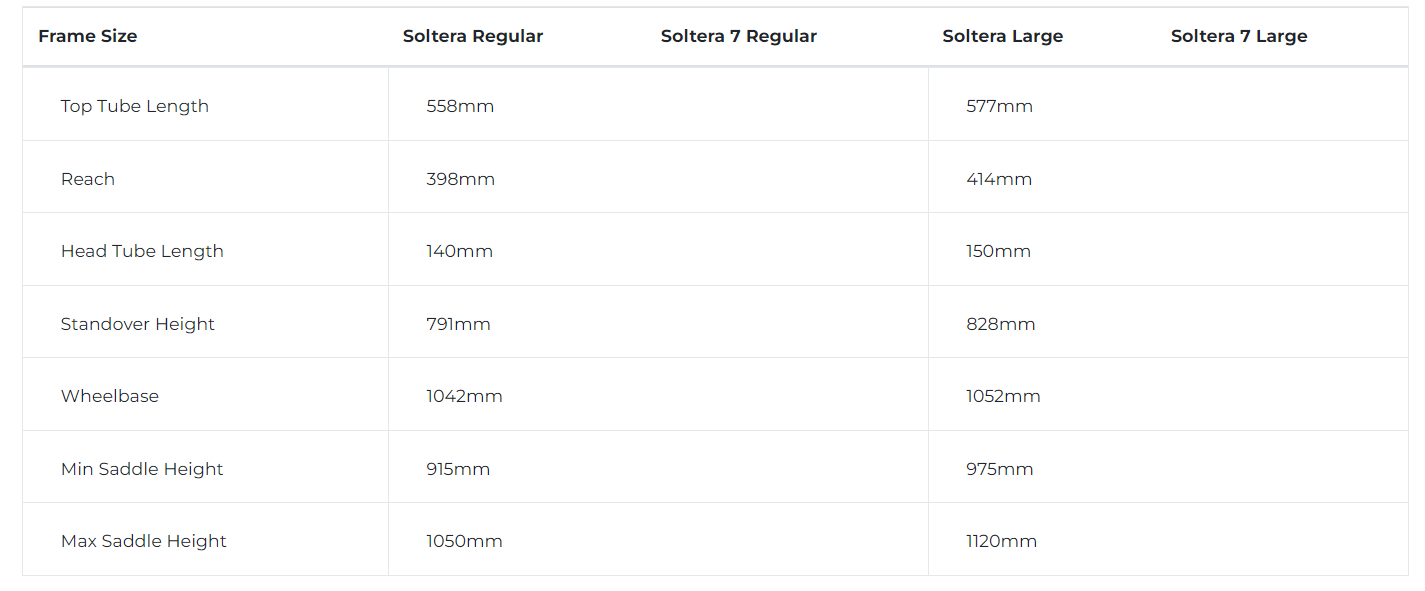Click the 1120mm max saddle value
The height and width of the screenshot is (591, 1425).
pyautogui.click(x=1002, y=541)
